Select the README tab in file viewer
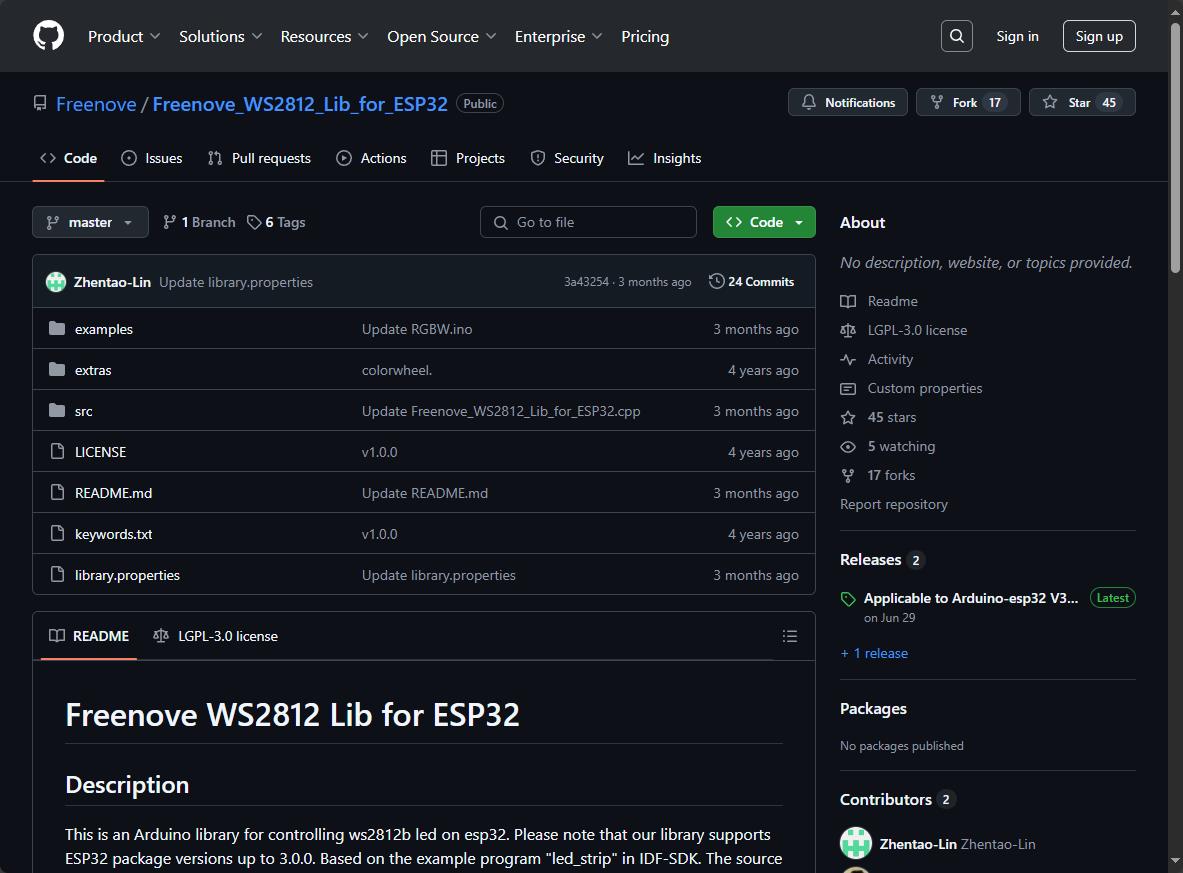The image size is (1183, 873). pos(89,636)
